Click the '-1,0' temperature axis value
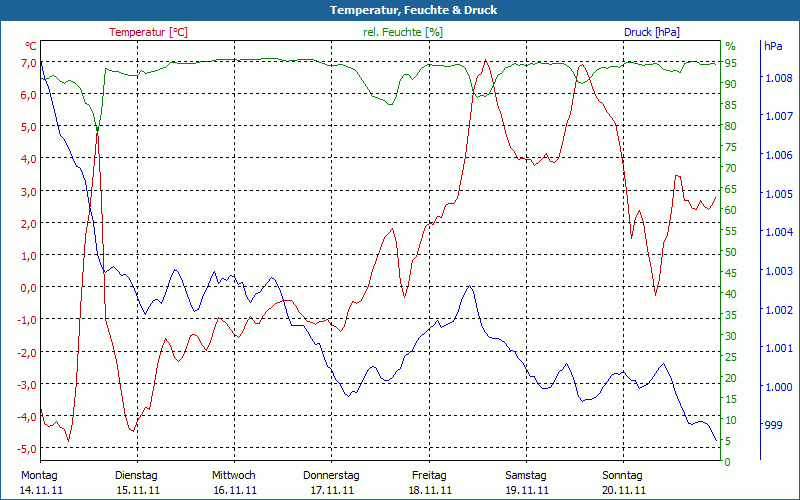This screenshot has width=800, height=500. coord(27,320)
